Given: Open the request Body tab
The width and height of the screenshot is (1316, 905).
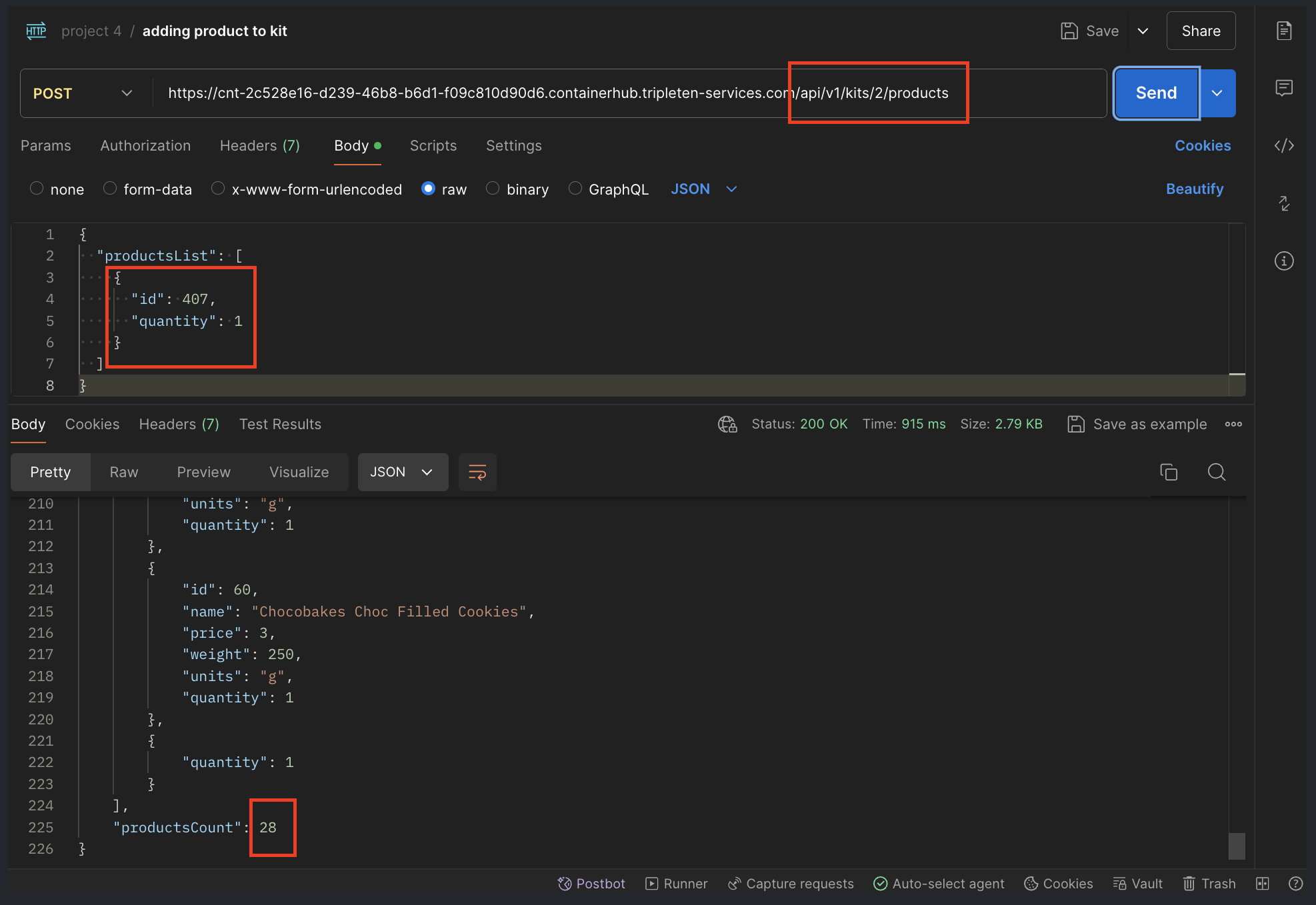Looking at the screenshot, I should point(357,145).
